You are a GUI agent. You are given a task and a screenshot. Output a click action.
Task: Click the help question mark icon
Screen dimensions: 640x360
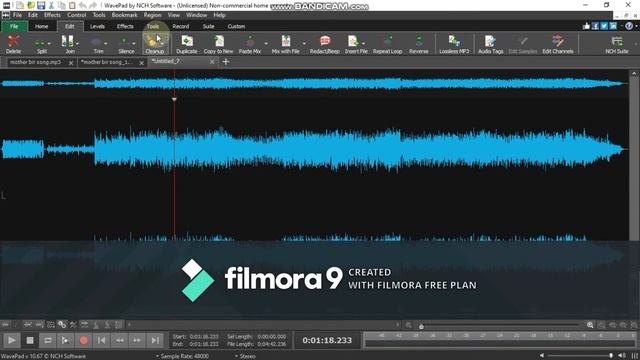[x=629, y=26]
